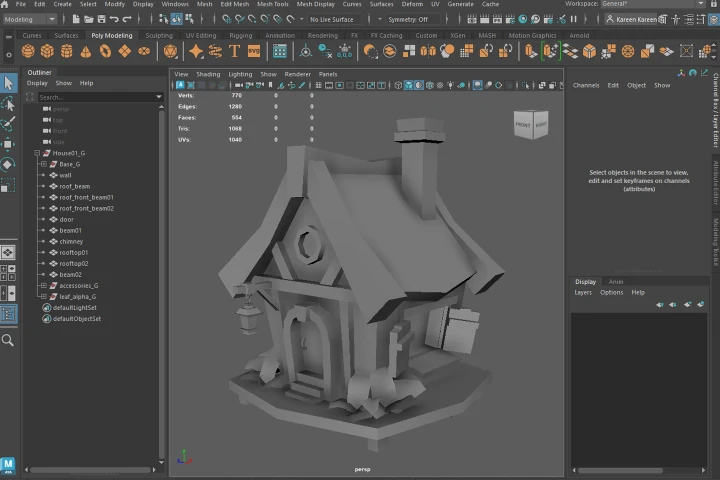Click the SVG import shelf icon
Screen dimensions: 720x480
coord(254,51)
